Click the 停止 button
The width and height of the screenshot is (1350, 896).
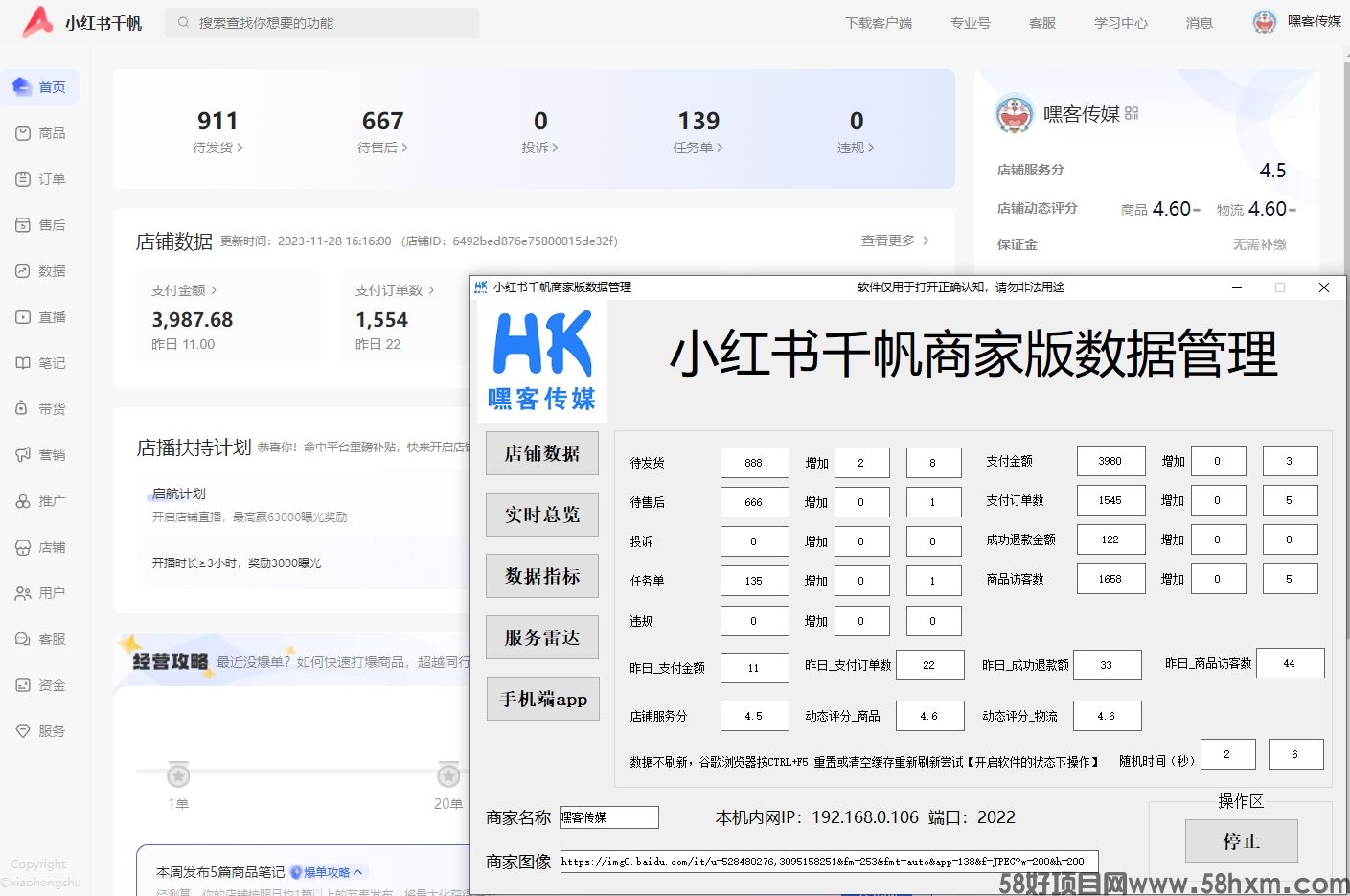(1242, 841)
